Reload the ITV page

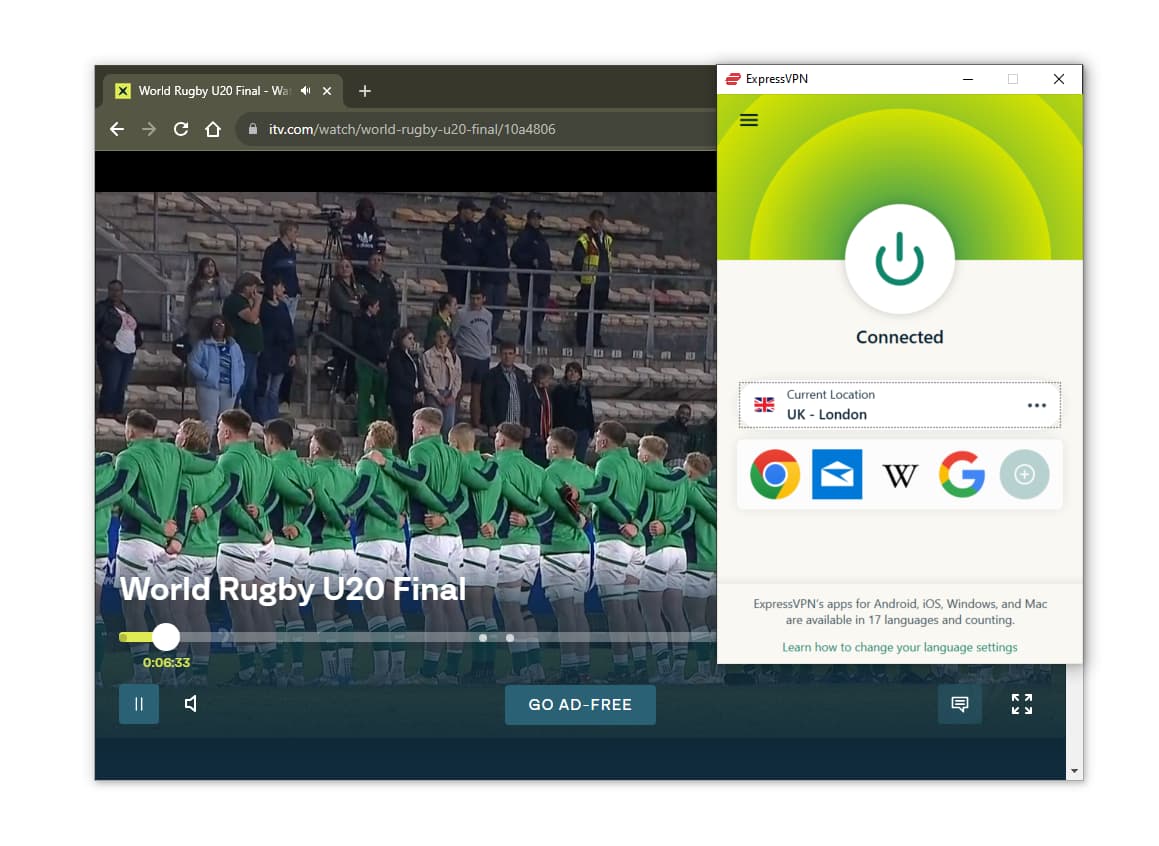point(180,129)
